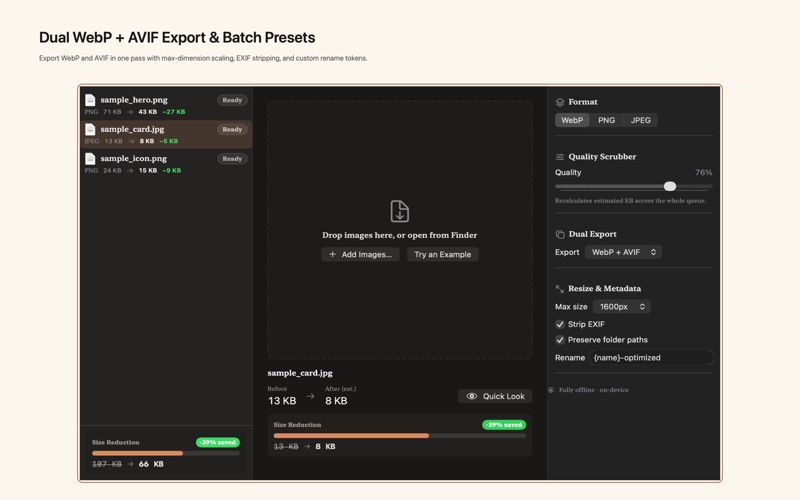Viewport: 800px width, 500px height.
Task: Click the Ready badge for sample_hero.png
Action: coord(232,100)
